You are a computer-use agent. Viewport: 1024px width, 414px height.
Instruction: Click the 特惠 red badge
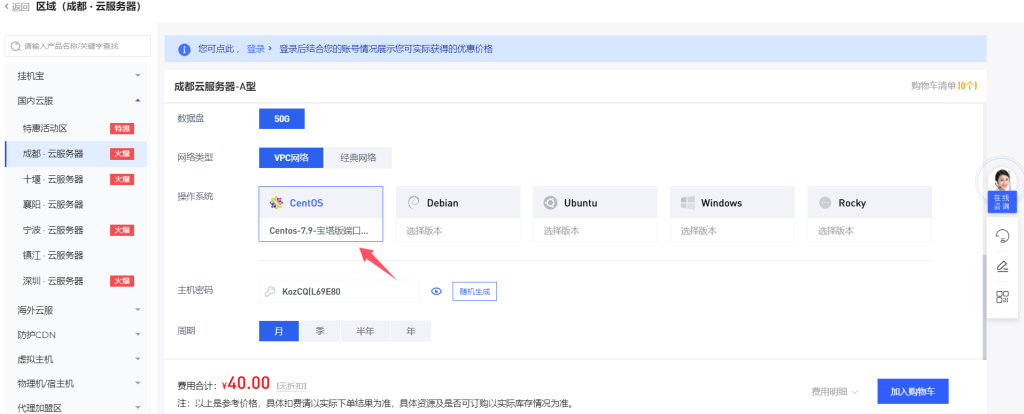122,128
